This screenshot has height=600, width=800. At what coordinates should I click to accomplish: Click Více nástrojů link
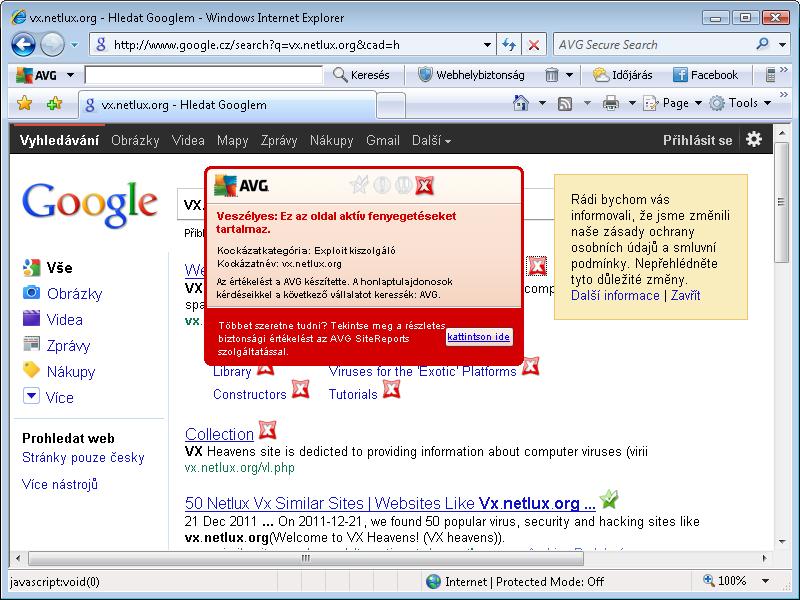(x=60, y=484)
